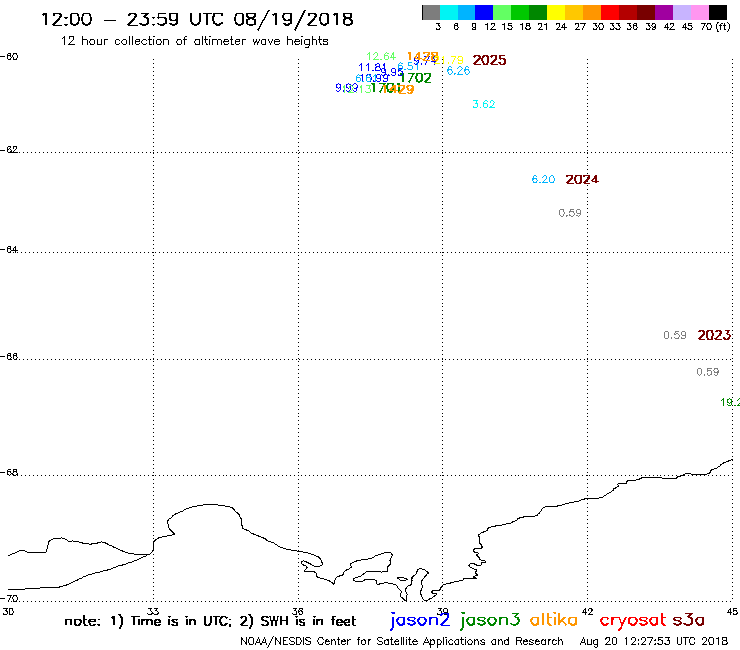Click the gray legend swatch below 3 ft

pyautogui.click(x=431, y=12)
